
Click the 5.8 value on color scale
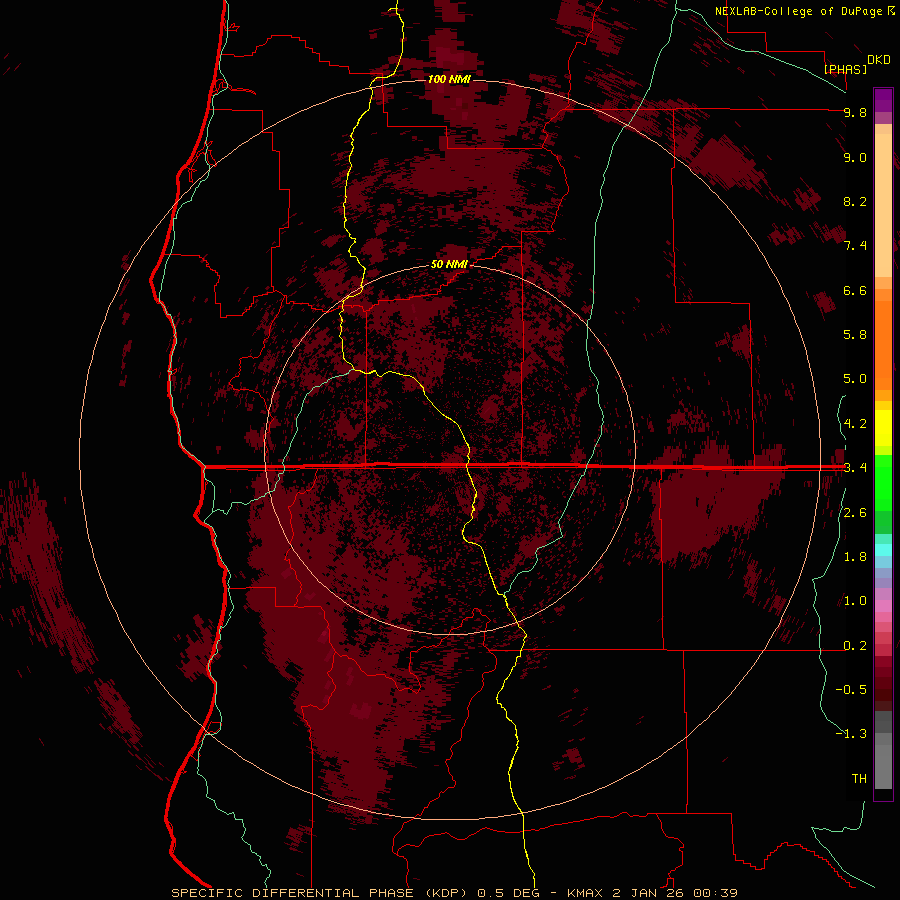[855, 335]
